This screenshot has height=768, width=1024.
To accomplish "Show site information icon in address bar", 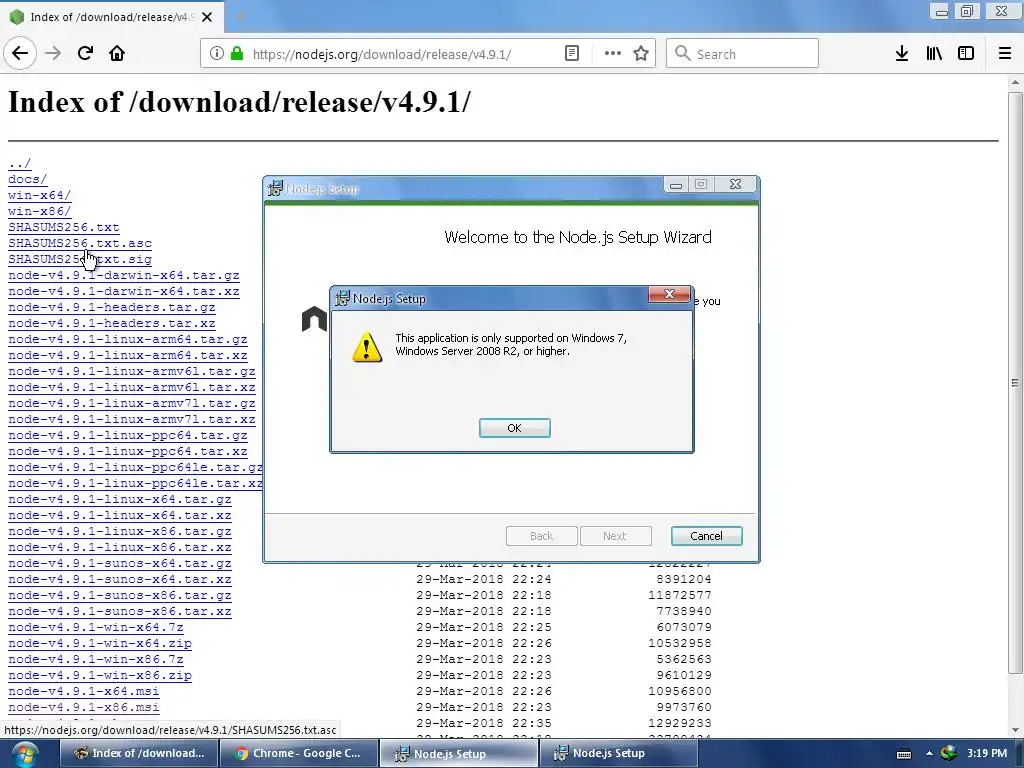I will coord(217,54).
